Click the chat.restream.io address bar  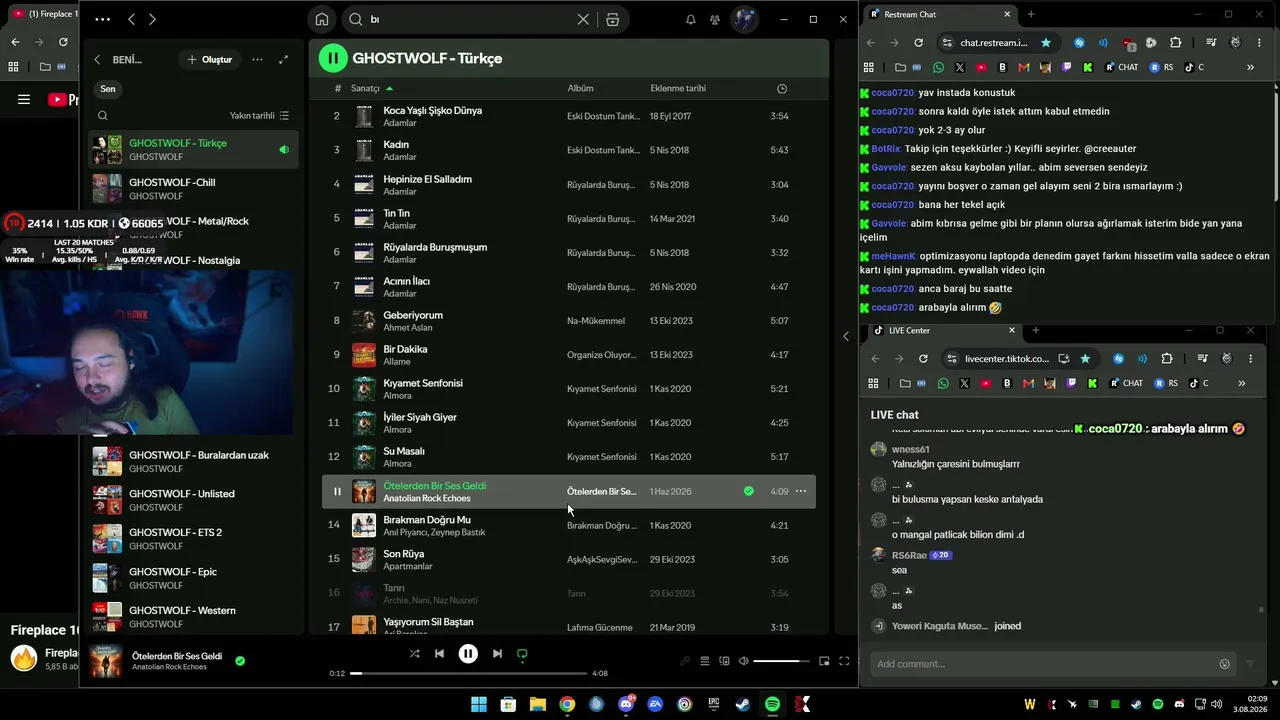(994, 43)
